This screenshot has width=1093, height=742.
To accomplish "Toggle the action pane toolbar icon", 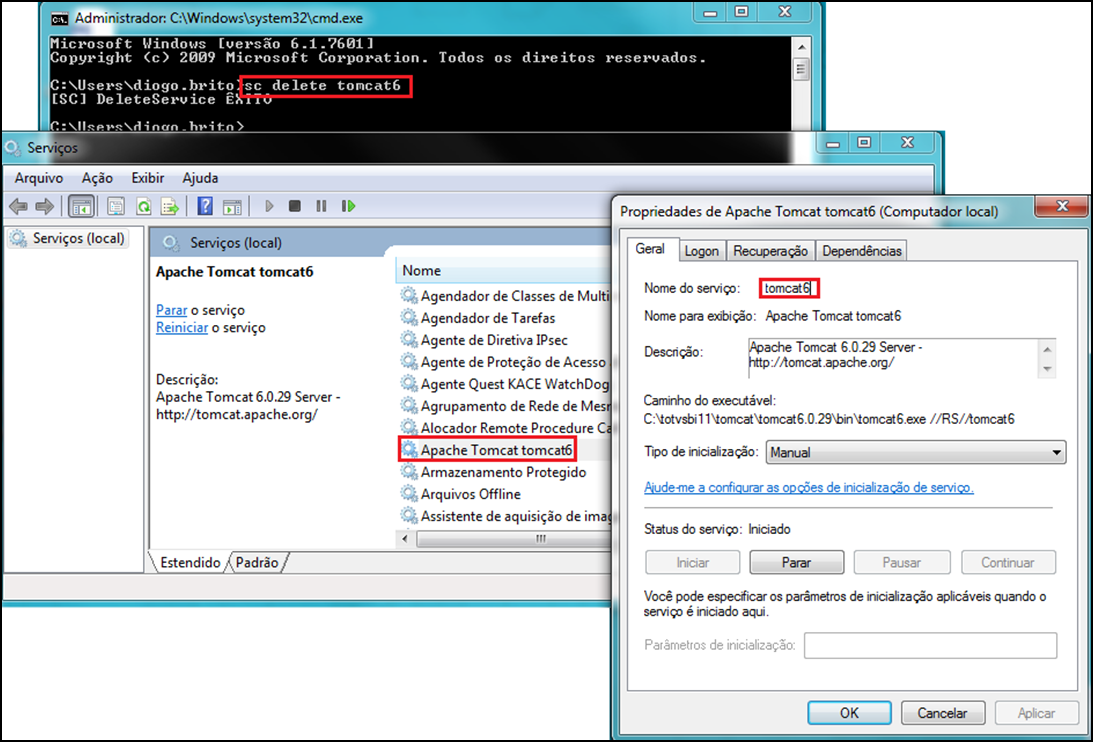I will click(x=232, y=206).
